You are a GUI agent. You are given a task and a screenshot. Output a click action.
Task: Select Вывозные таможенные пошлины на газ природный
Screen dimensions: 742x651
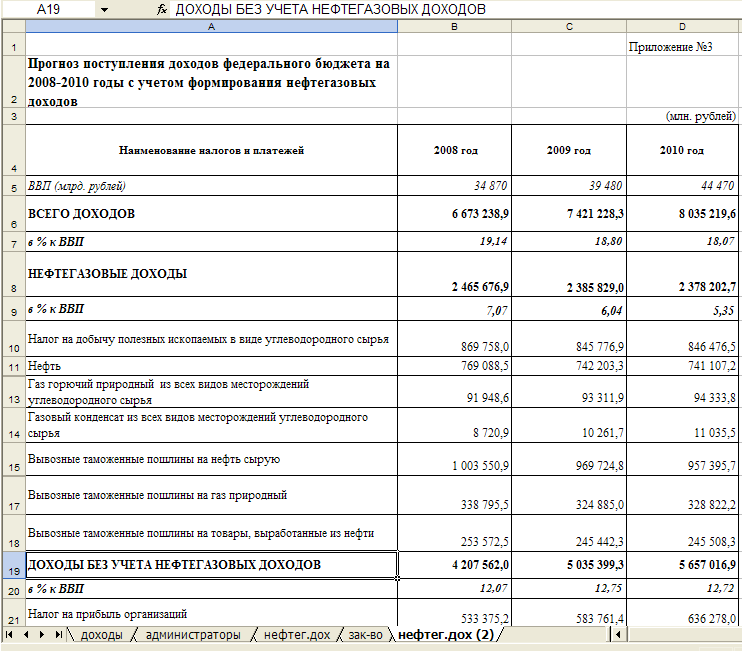tap(212, 495)
